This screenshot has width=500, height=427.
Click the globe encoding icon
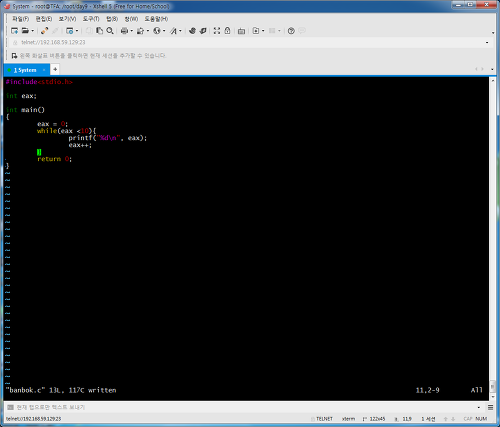click(x=157, y=31)
